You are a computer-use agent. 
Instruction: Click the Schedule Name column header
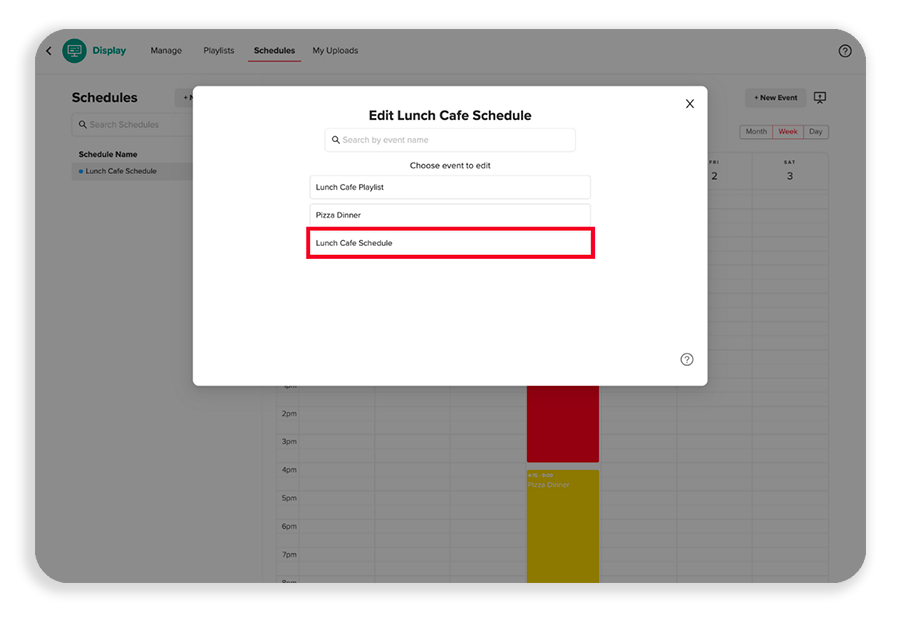click(x=108, y=154)
